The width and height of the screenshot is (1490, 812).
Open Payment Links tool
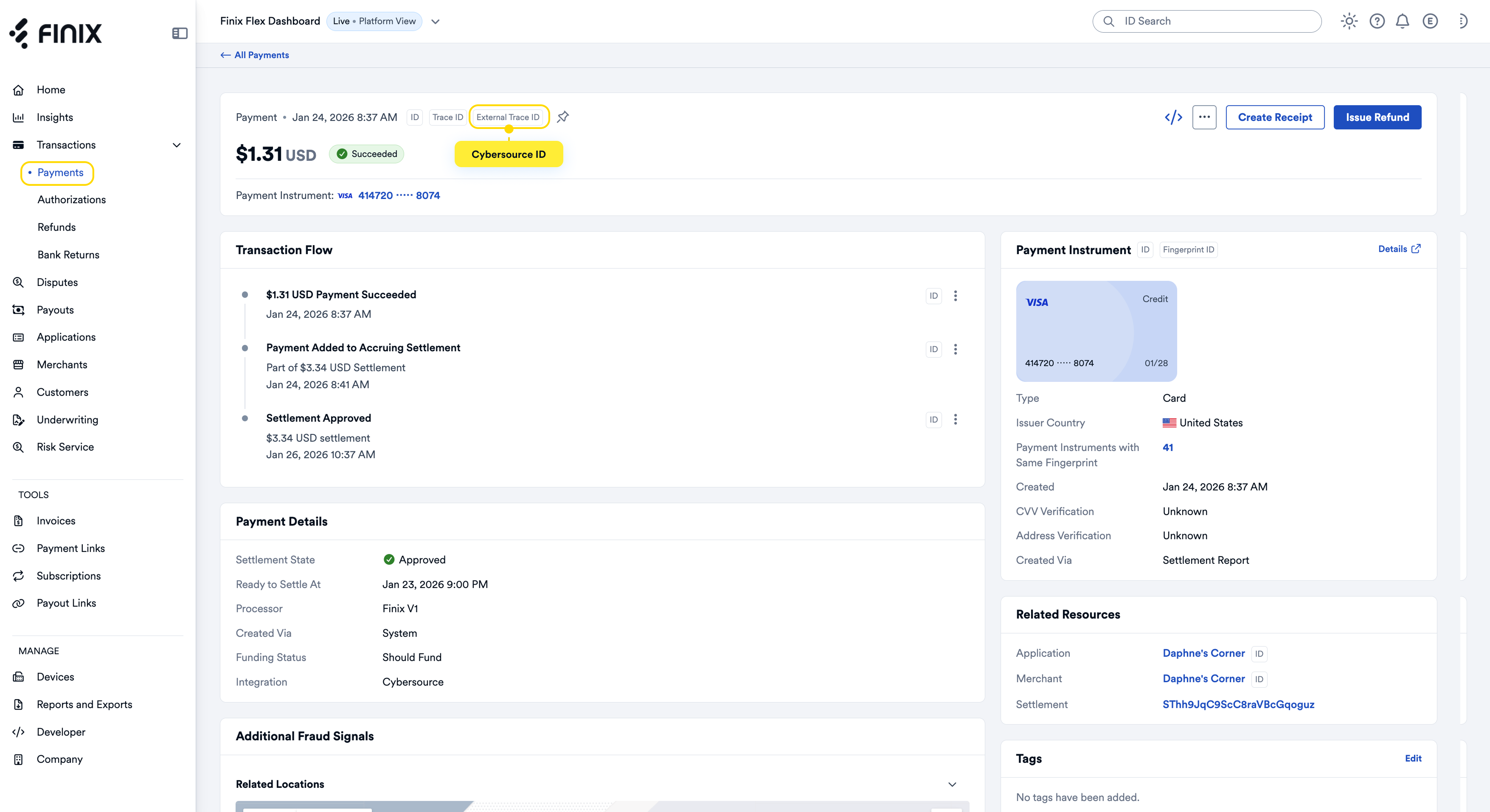click(71, 549)
